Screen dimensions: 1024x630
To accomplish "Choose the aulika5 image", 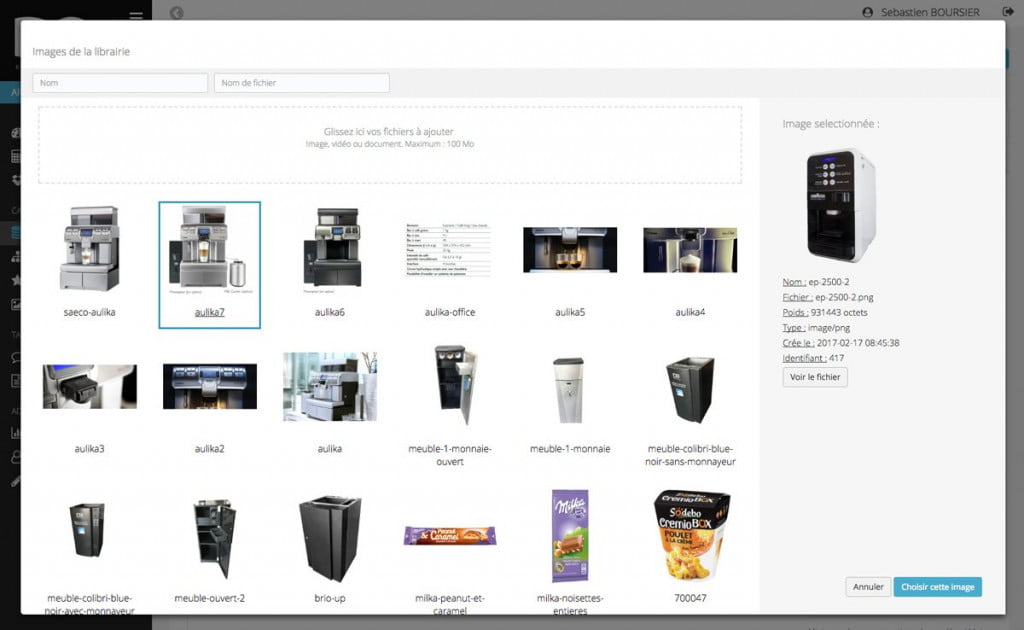I will click(569, 249).
